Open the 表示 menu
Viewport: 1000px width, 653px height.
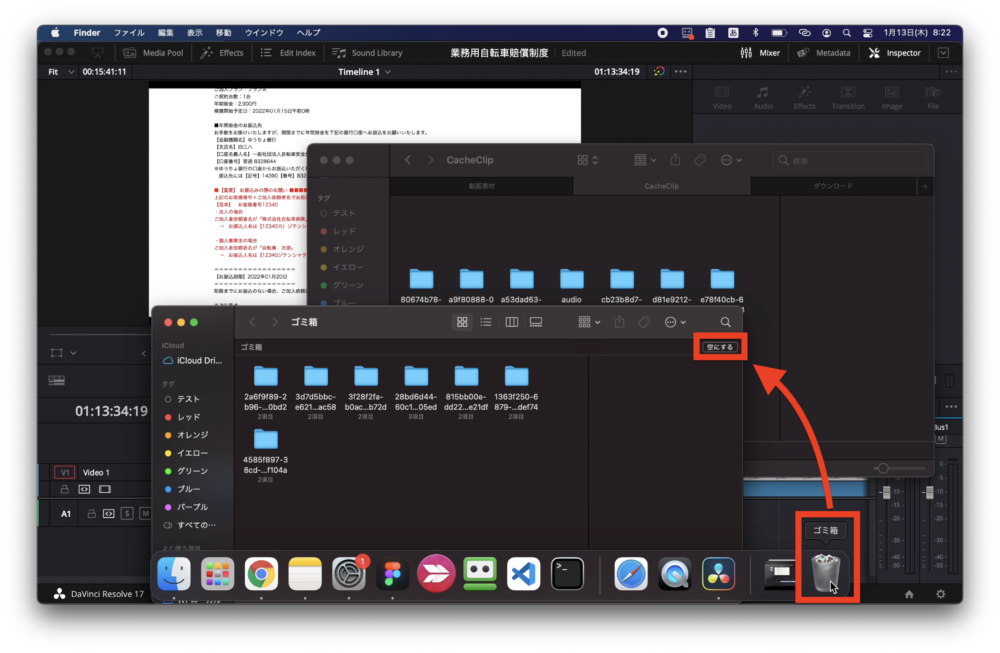tap(195, 33)
